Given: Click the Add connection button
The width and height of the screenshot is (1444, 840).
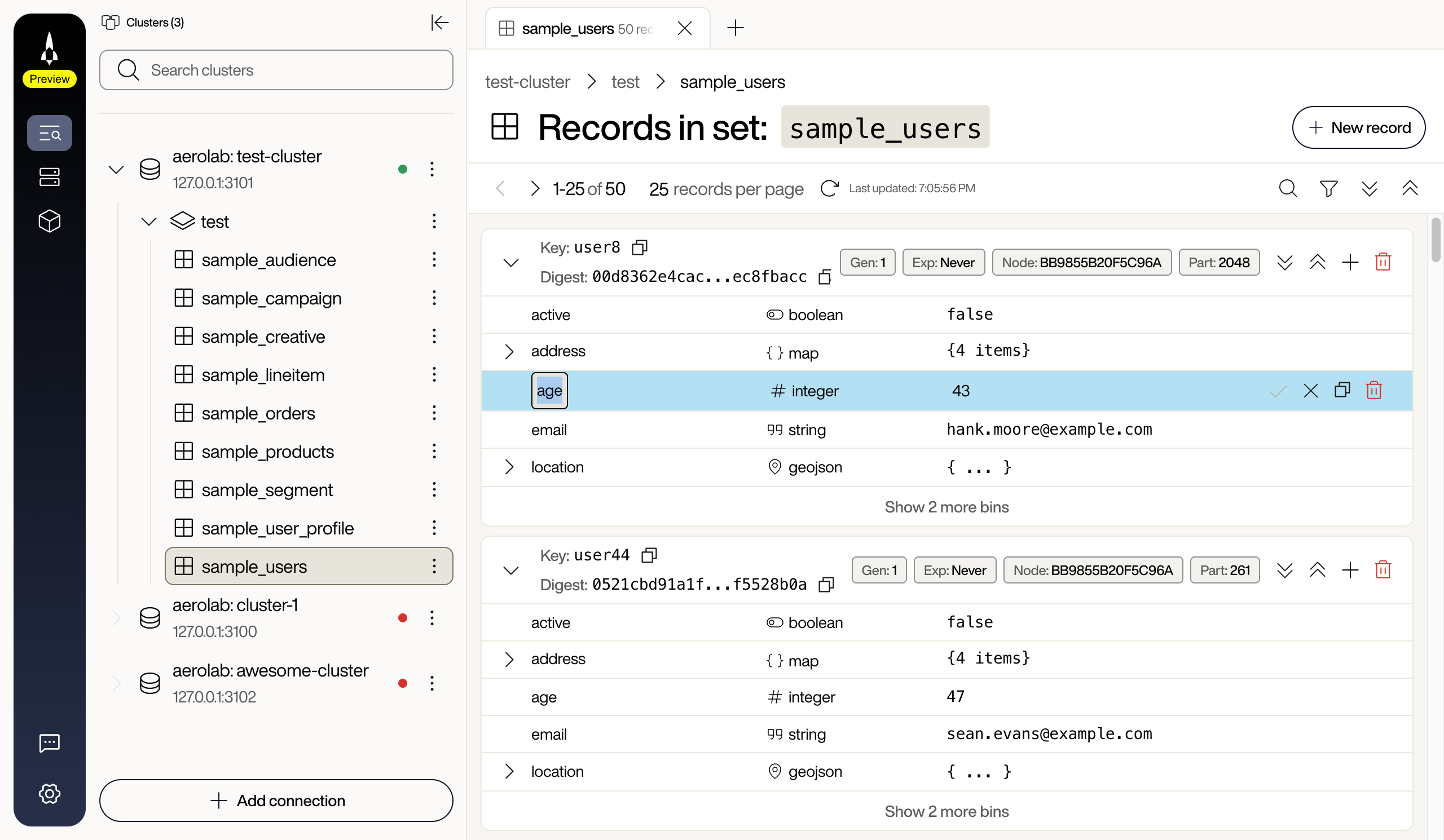Looking at the screenshot, I should (x=276, y=800).
